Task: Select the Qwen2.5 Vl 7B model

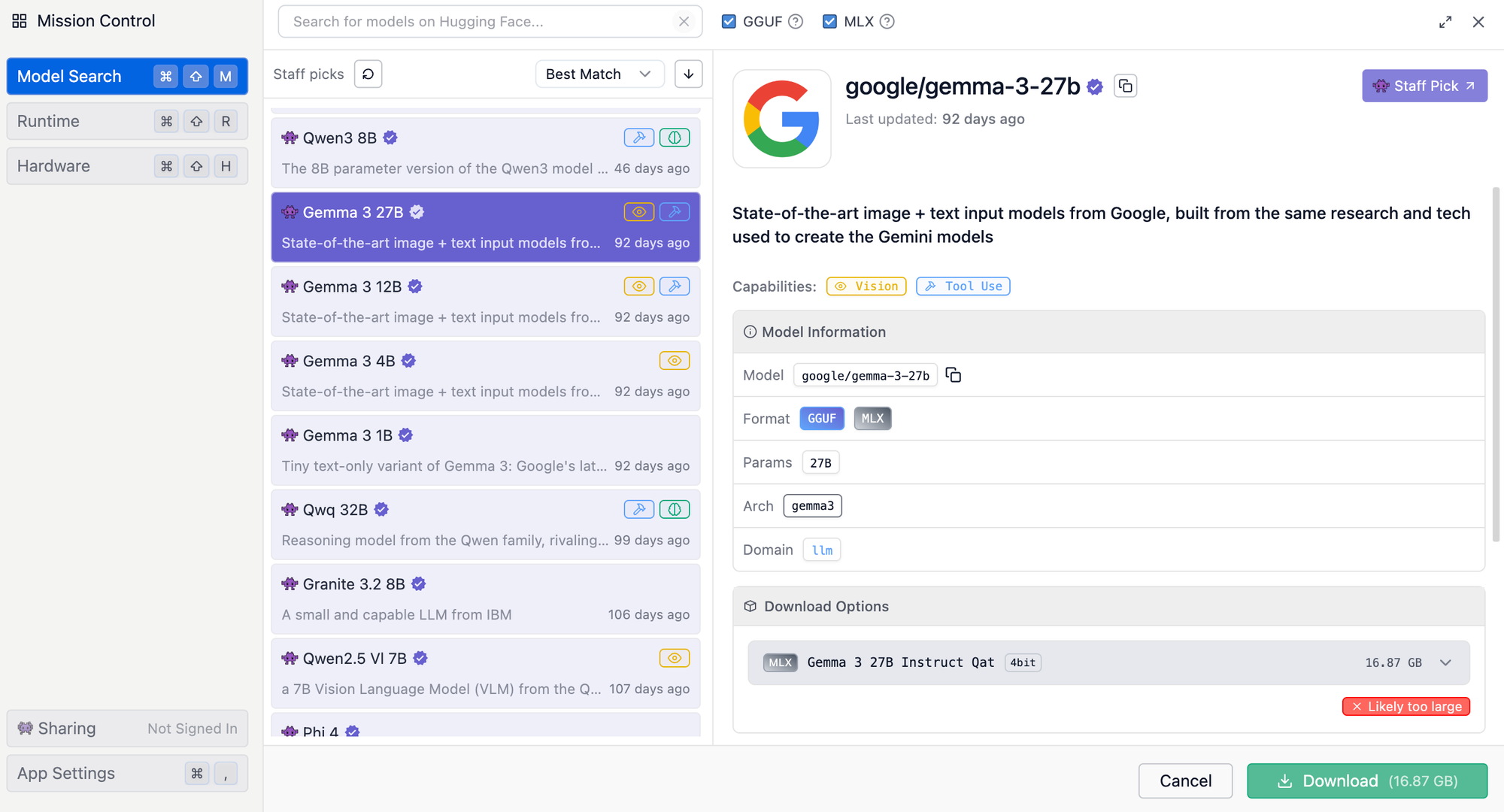Action: [x=486, y=674]
